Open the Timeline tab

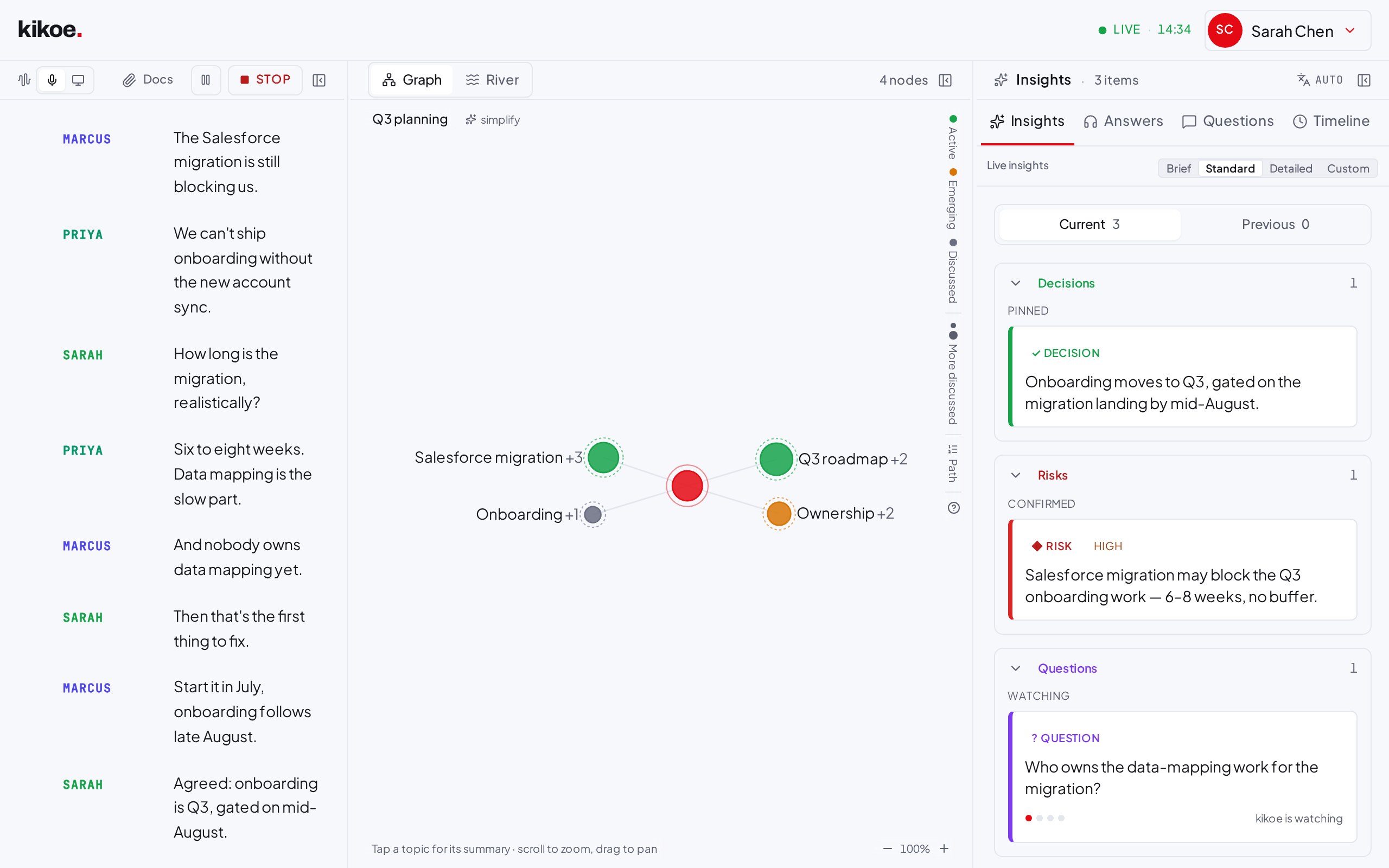pos(1331,121)
